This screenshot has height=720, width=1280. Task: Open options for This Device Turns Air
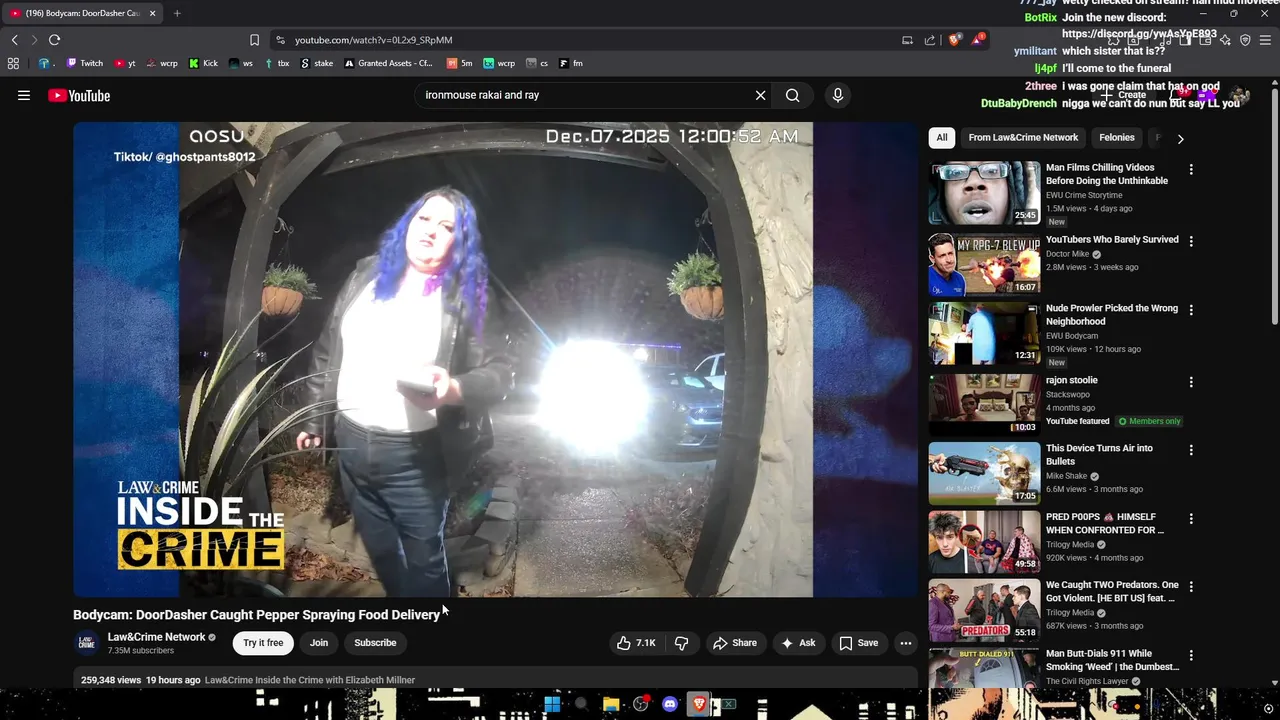1191,450
